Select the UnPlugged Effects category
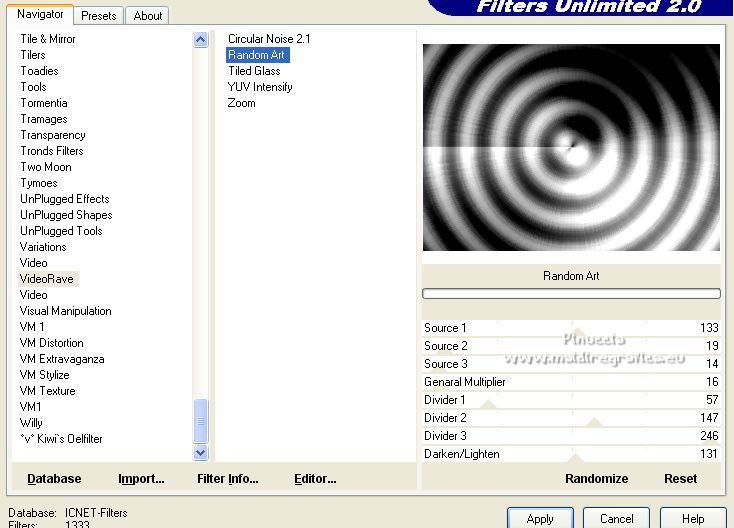The height and width of the screenshot is (528, 734). click(x=65, y=199)
